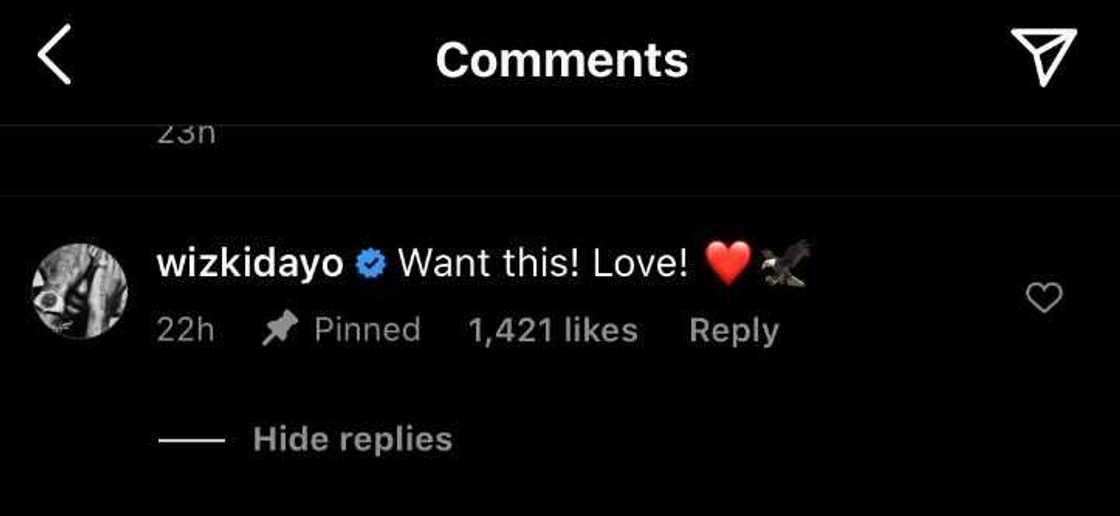Open wizkidayo's profile picture

[80, 291]
